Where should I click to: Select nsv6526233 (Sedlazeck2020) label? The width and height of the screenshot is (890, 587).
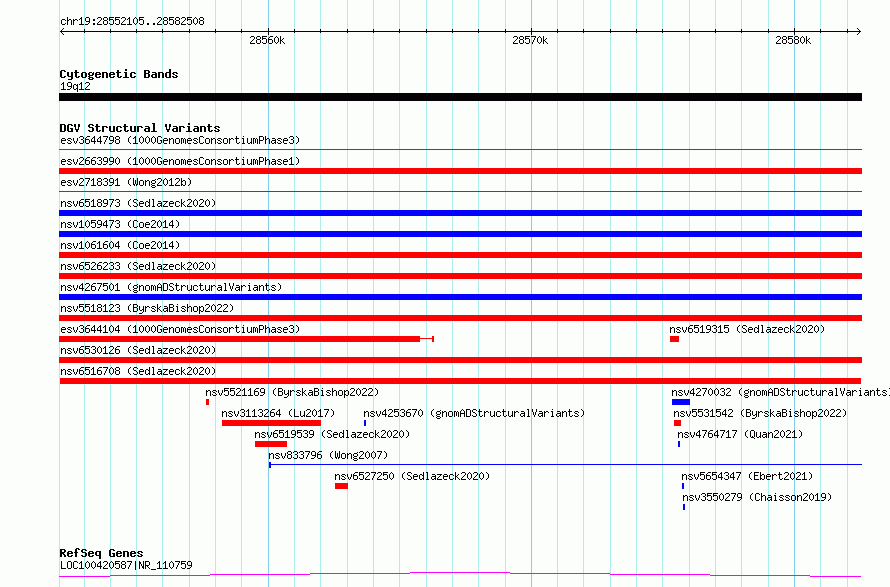click(138, 266)
